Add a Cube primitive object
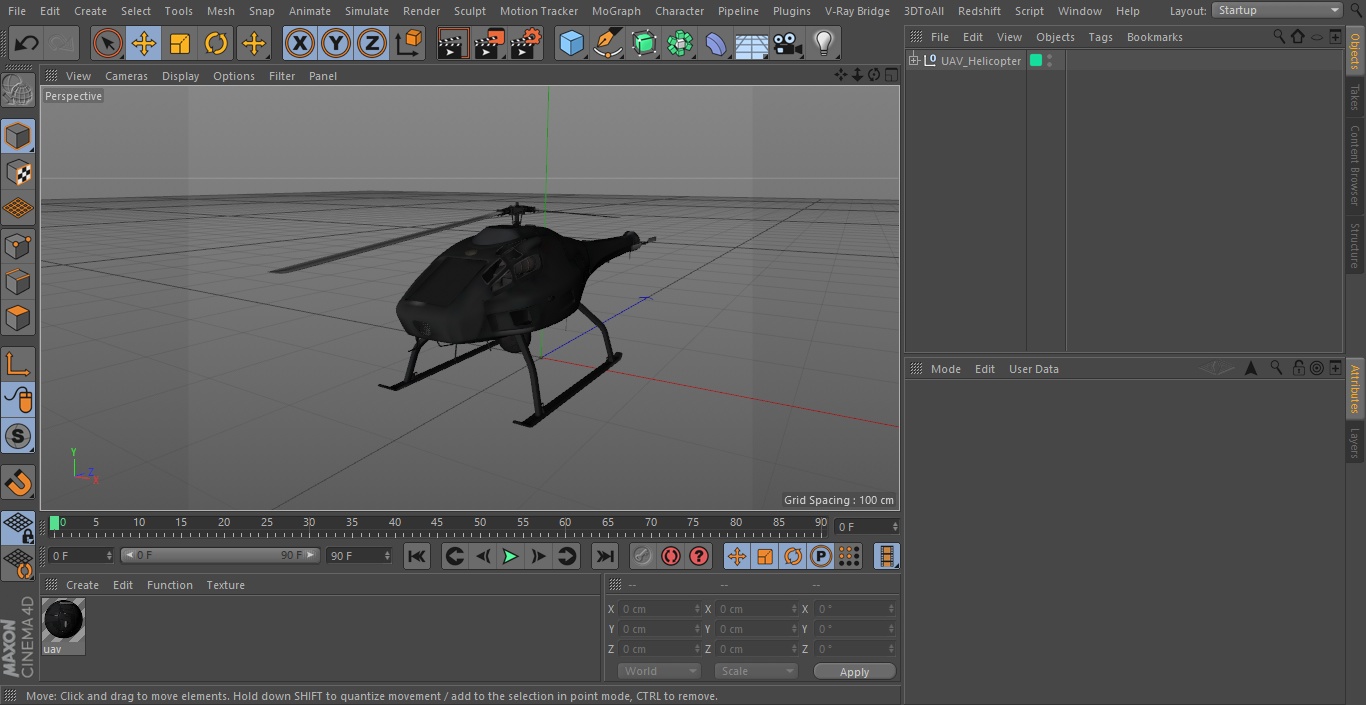The height and width of the screenshot is (705, 1366). tap(571, 43)
